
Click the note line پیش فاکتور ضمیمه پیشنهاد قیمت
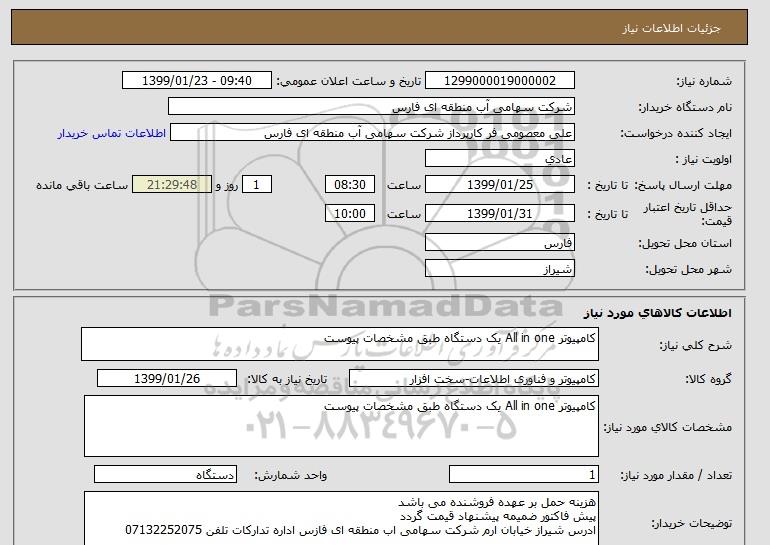tap(497, 516)
